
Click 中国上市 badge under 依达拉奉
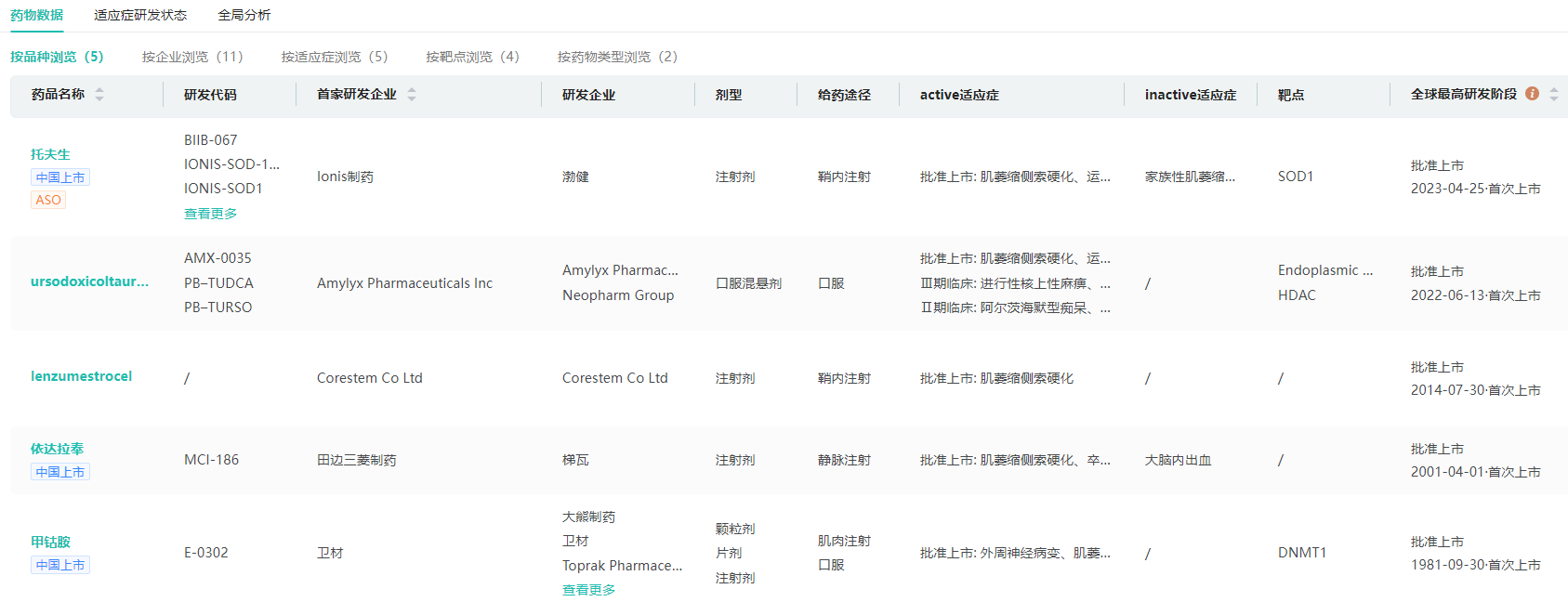[60, 472]
